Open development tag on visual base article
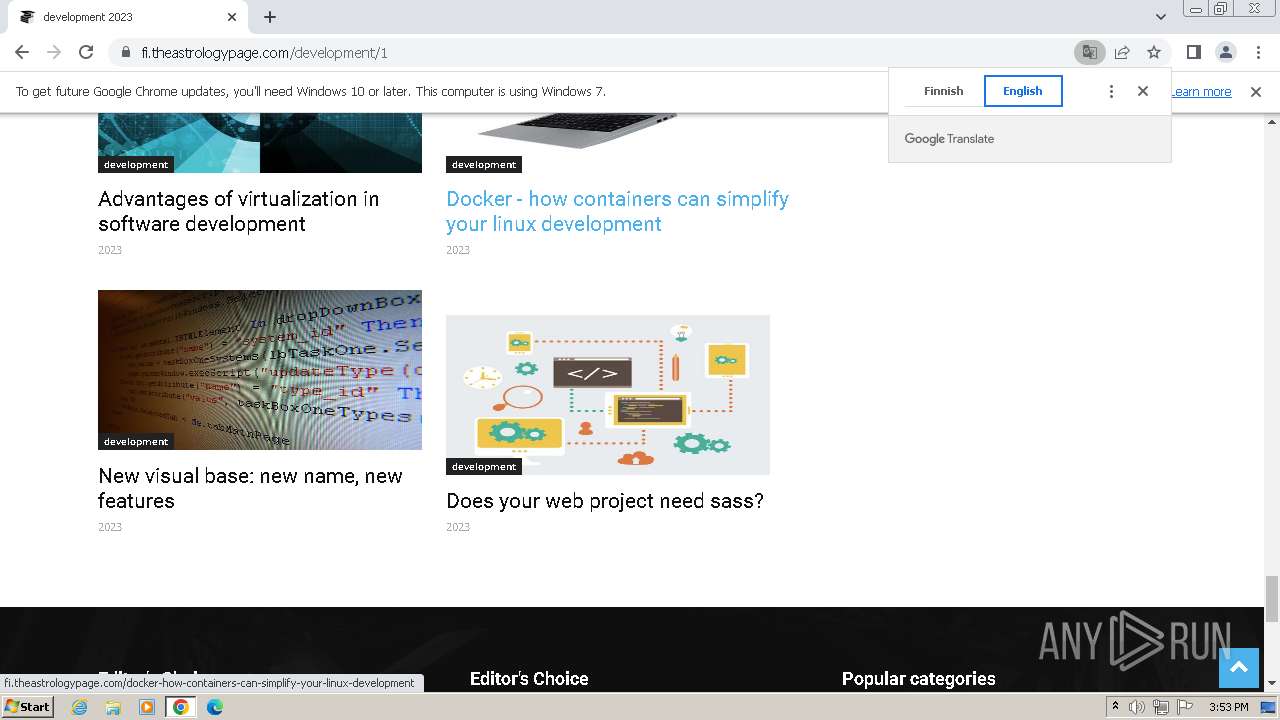The width and height of the screenshot is (1280, 720). click(136, 442)
